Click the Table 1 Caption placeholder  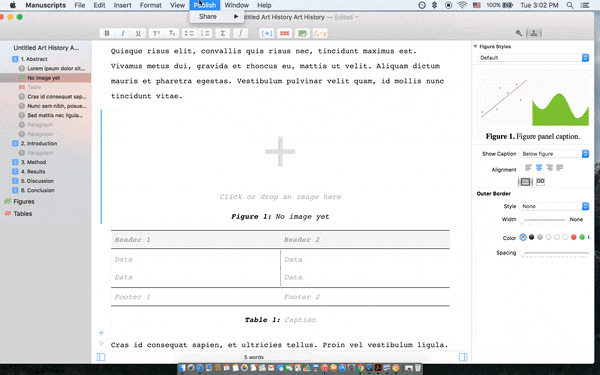click(300, 320)
